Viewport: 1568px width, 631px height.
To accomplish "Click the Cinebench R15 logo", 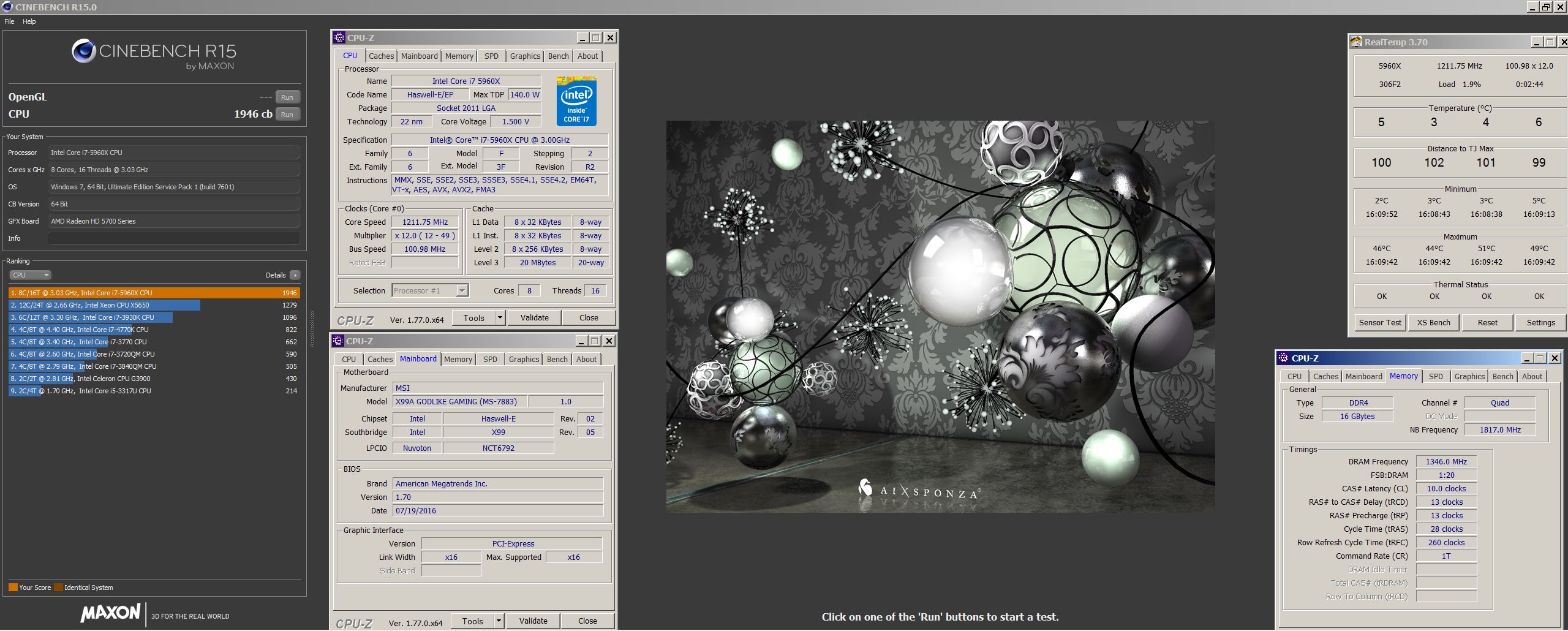I will tap(154, 55).
